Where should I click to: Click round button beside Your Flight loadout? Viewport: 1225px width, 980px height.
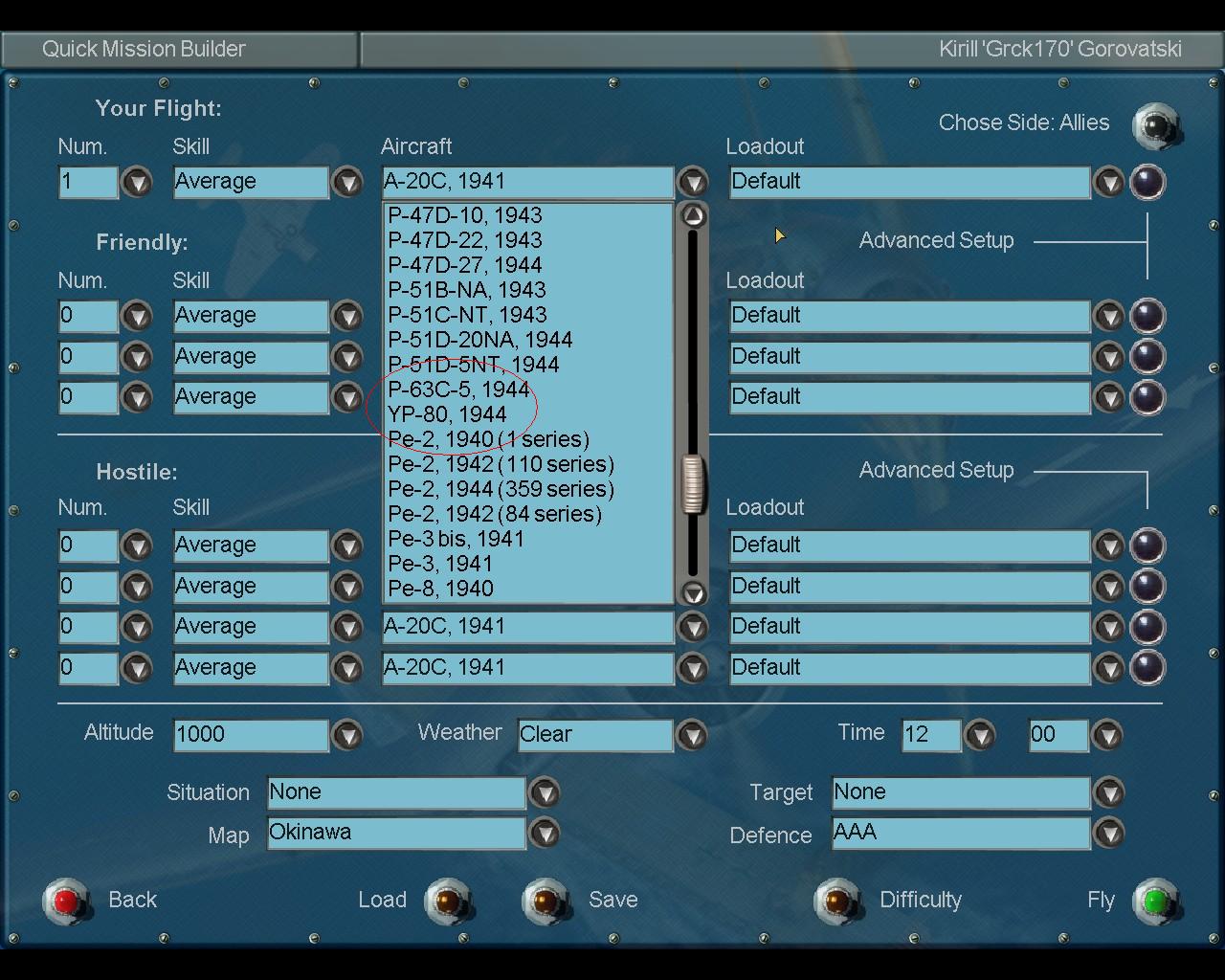(1147, 182)
